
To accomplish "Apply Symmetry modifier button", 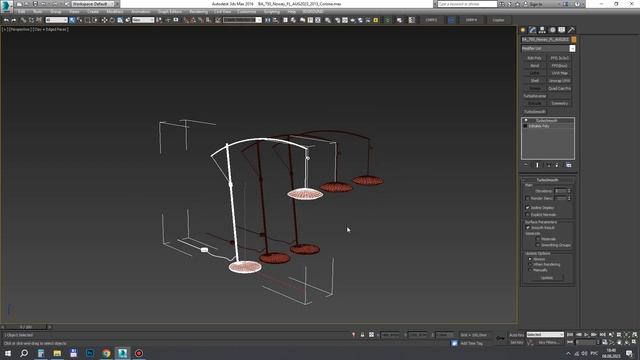I will point(560,103).
